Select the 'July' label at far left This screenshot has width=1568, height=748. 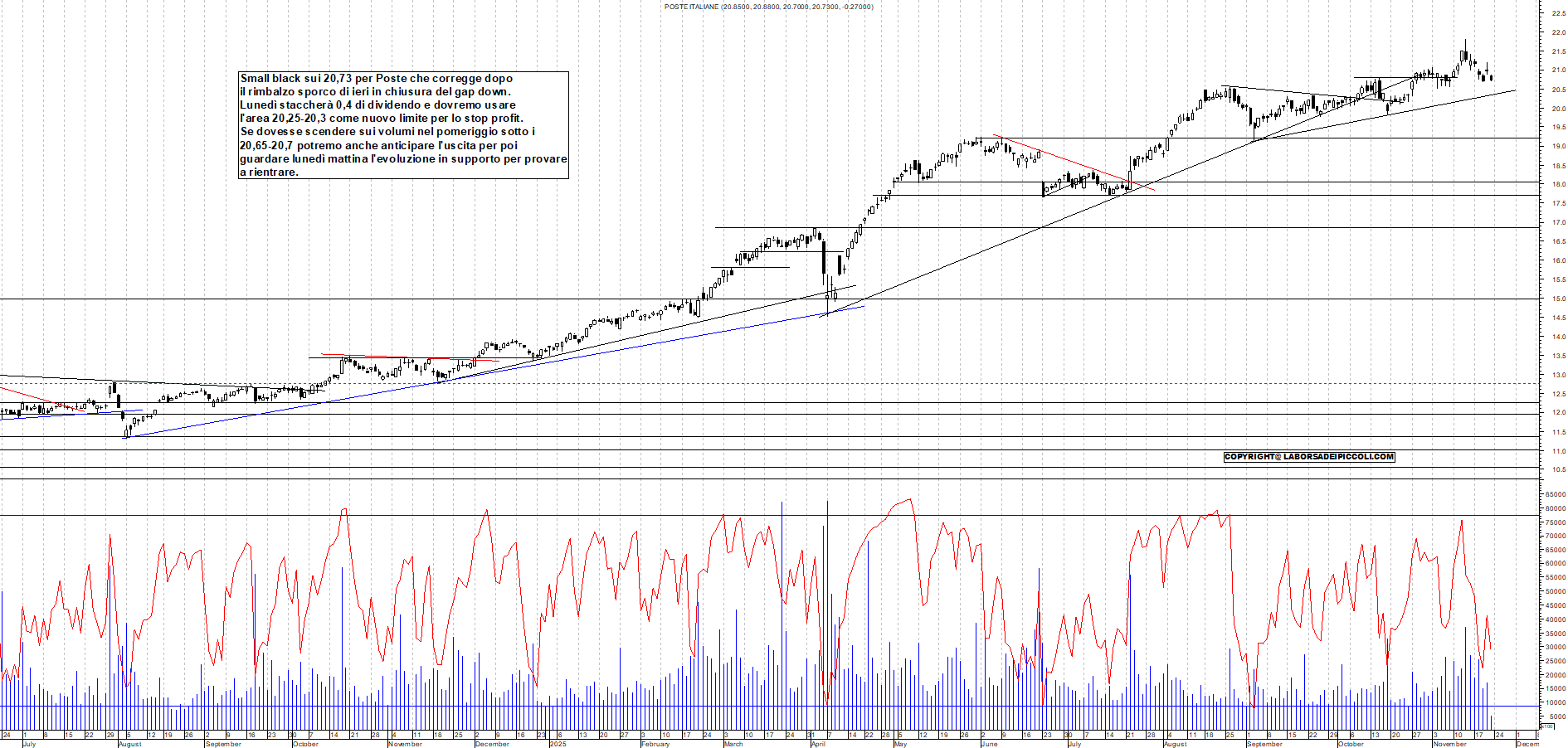click(29, 744)
